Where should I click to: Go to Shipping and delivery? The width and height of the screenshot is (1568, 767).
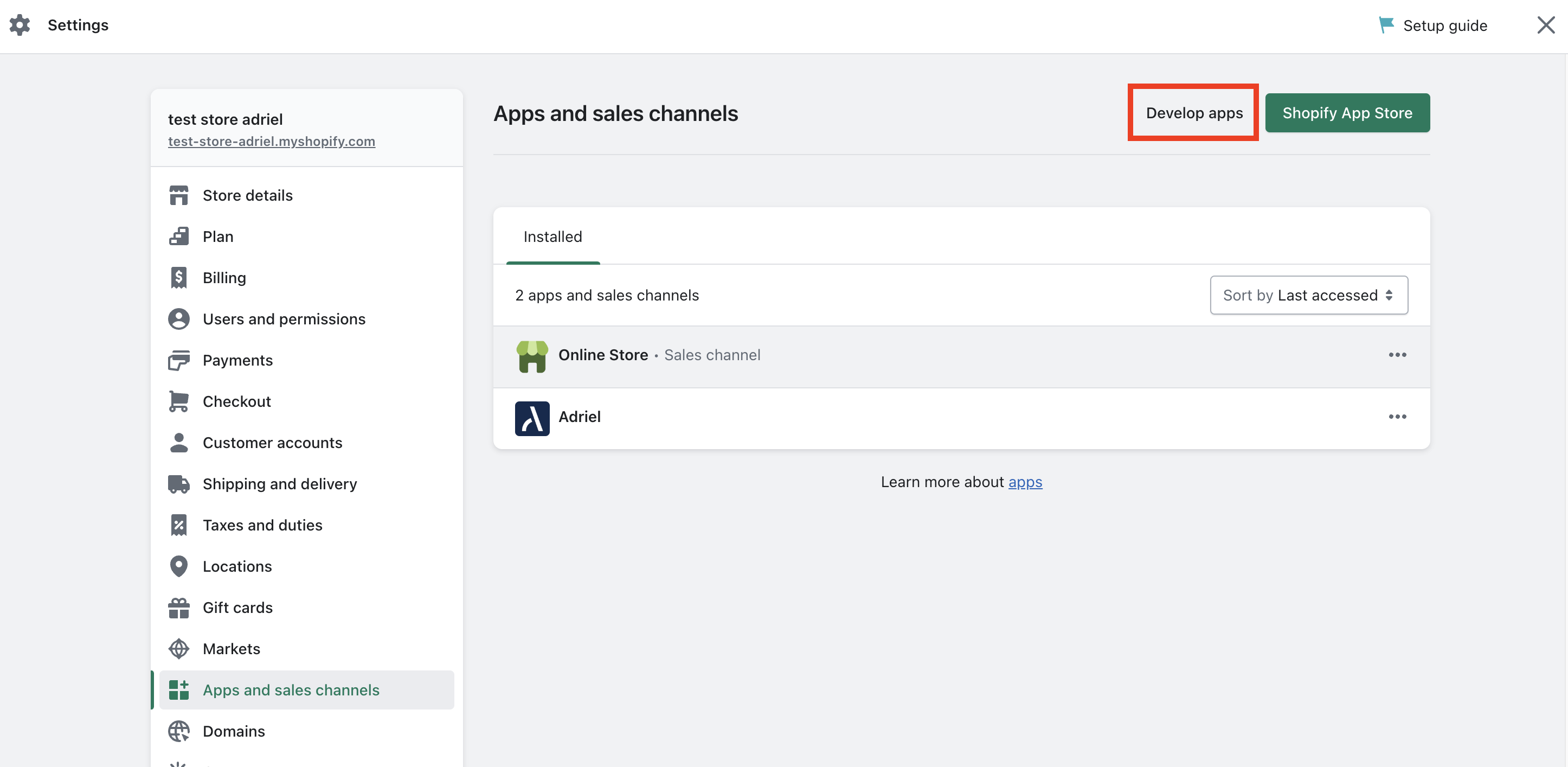(x=307, y=484)
